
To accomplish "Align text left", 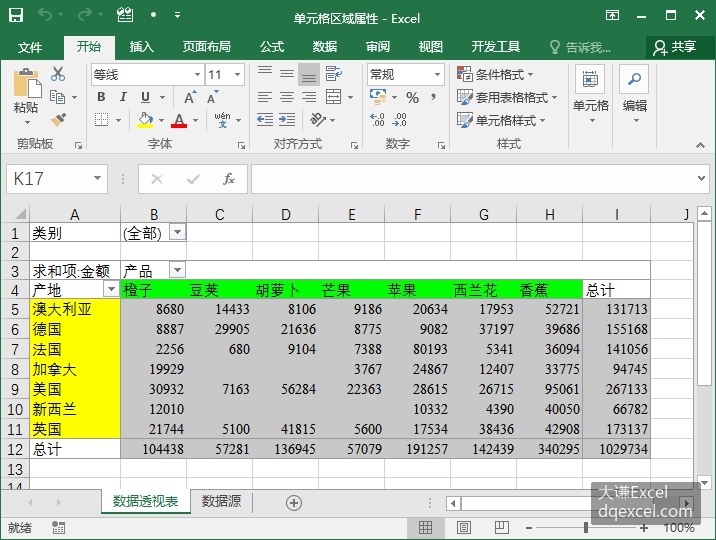I will pyautogui.click(x=265, y=97).
